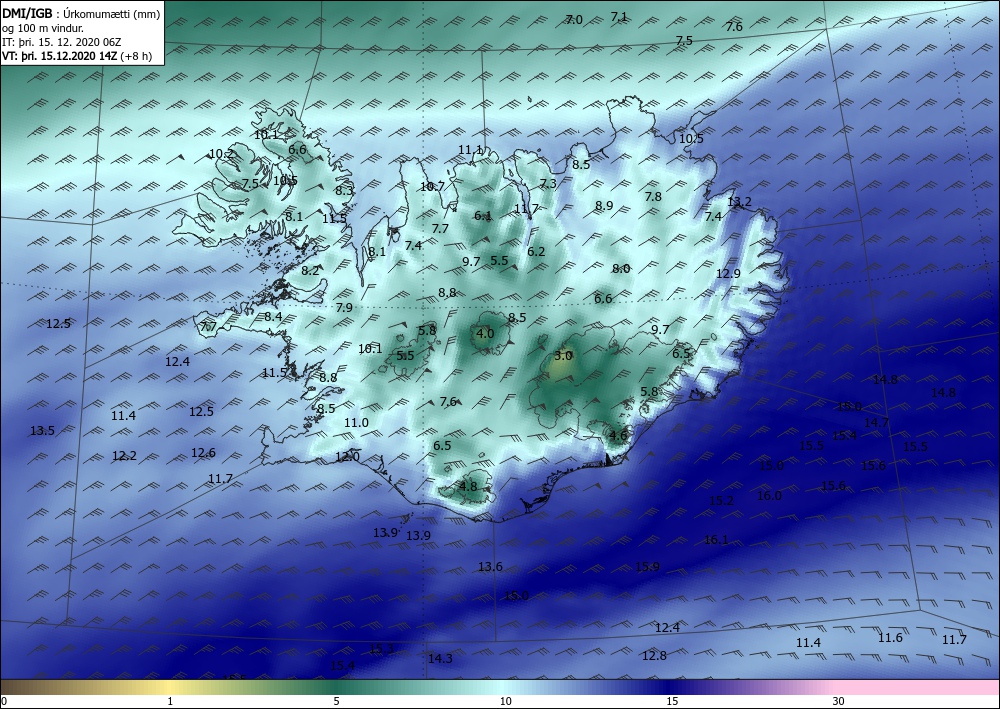Click the 15.2 value over the southeast sea
The height and width of the screenshot is (709, 1000).
(721, 501)
